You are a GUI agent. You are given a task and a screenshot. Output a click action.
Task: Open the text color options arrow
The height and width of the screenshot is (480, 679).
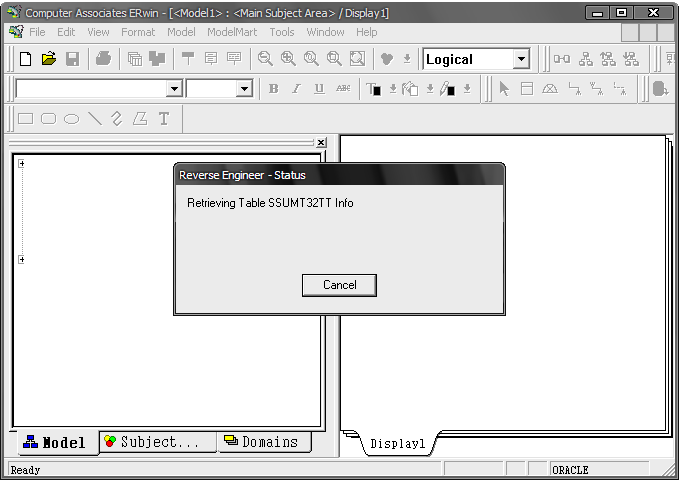click(x=393, y=89)
